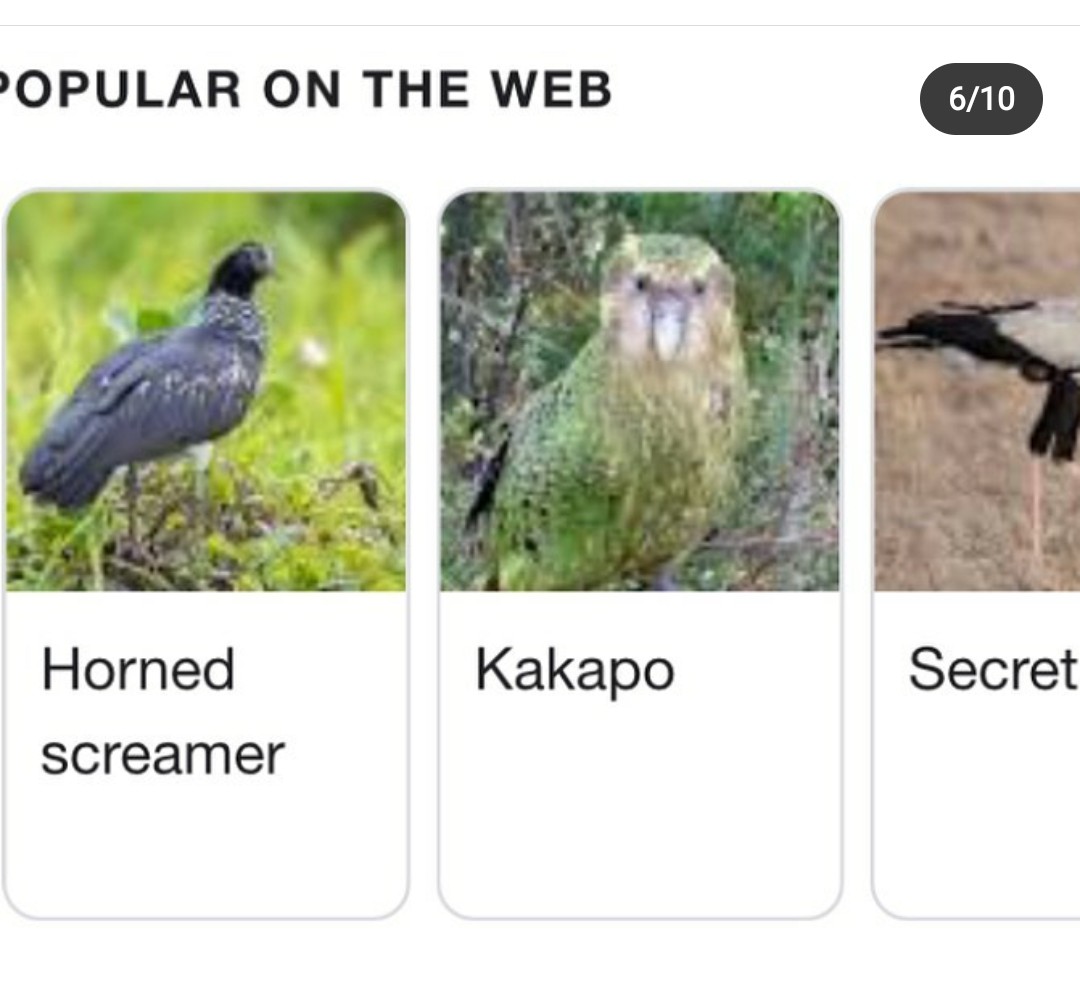1080x998 pixels.
Task: Tap the dark bird's head in first photo
Action: [x=242, y=267]
